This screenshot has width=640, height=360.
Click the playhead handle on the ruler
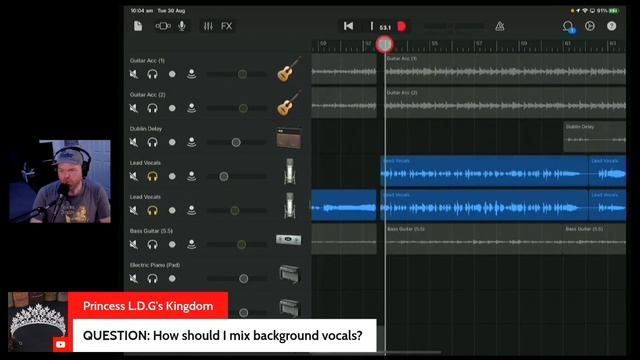coord(385,44)
